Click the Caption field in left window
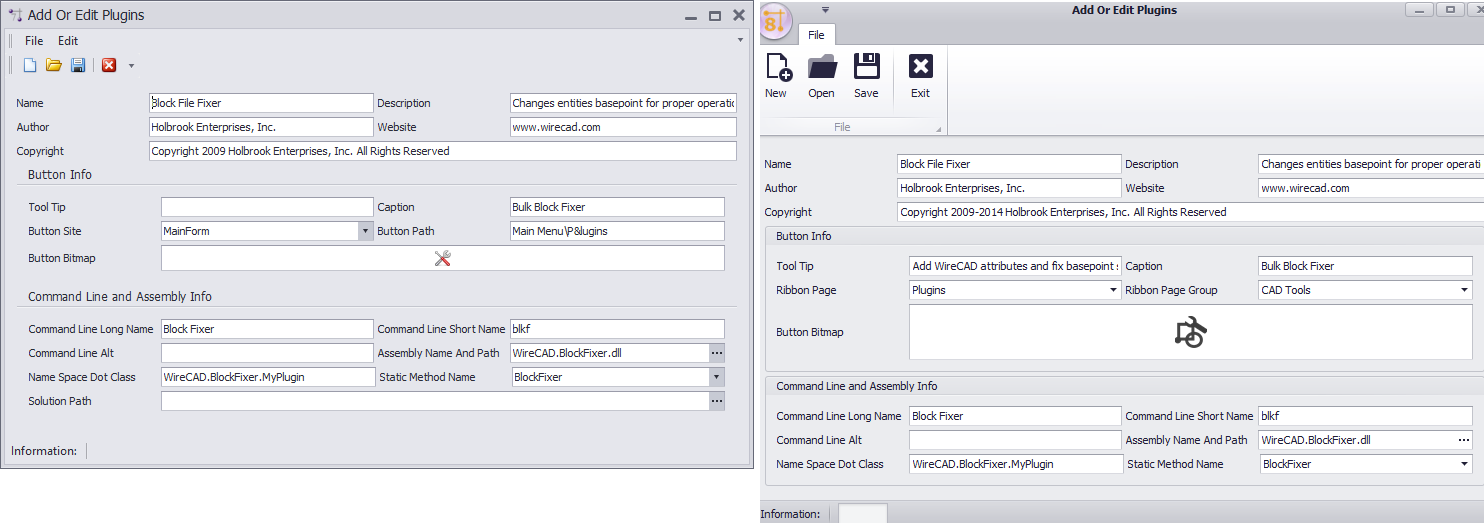The image size is (1484, 523). coord(617,207)
